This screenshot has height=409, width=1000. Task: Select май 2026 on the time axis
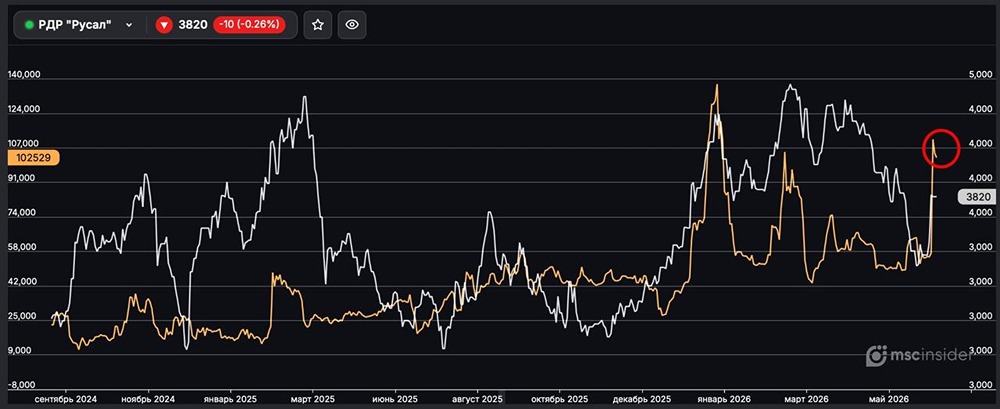pos(889,399)
